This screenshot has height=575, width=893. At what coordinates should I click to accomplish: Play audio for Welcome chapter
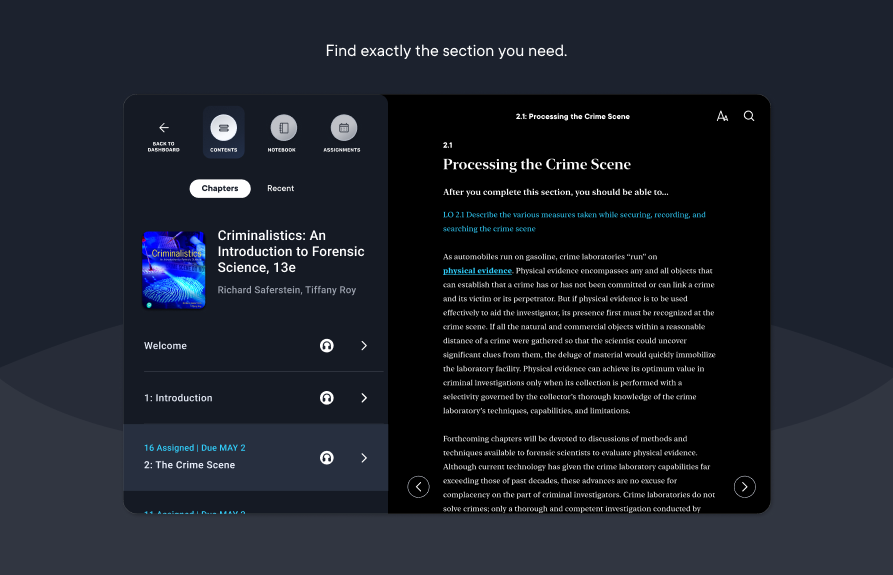click(327, 346)
